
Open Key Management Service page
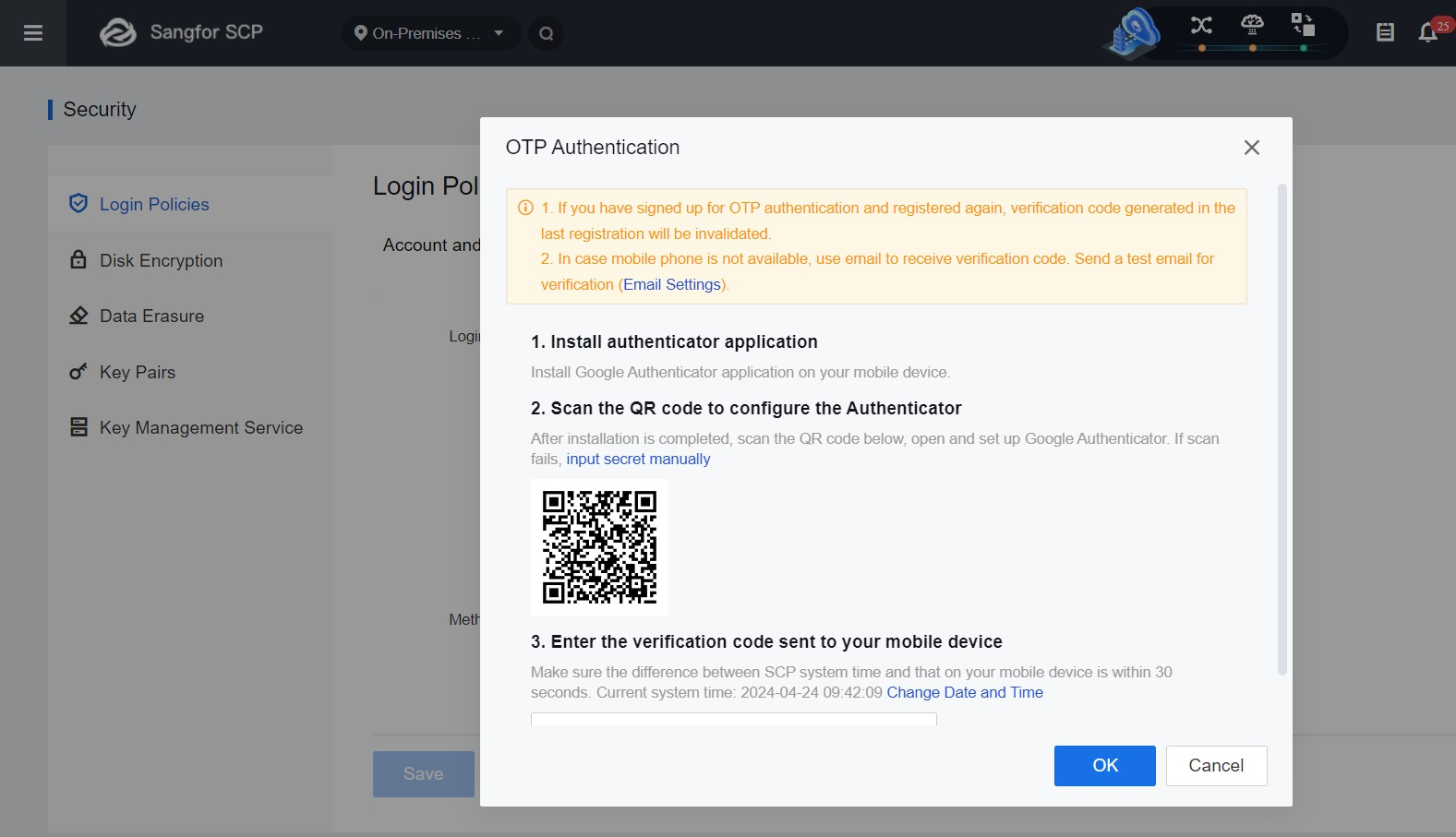pos(200,427)
